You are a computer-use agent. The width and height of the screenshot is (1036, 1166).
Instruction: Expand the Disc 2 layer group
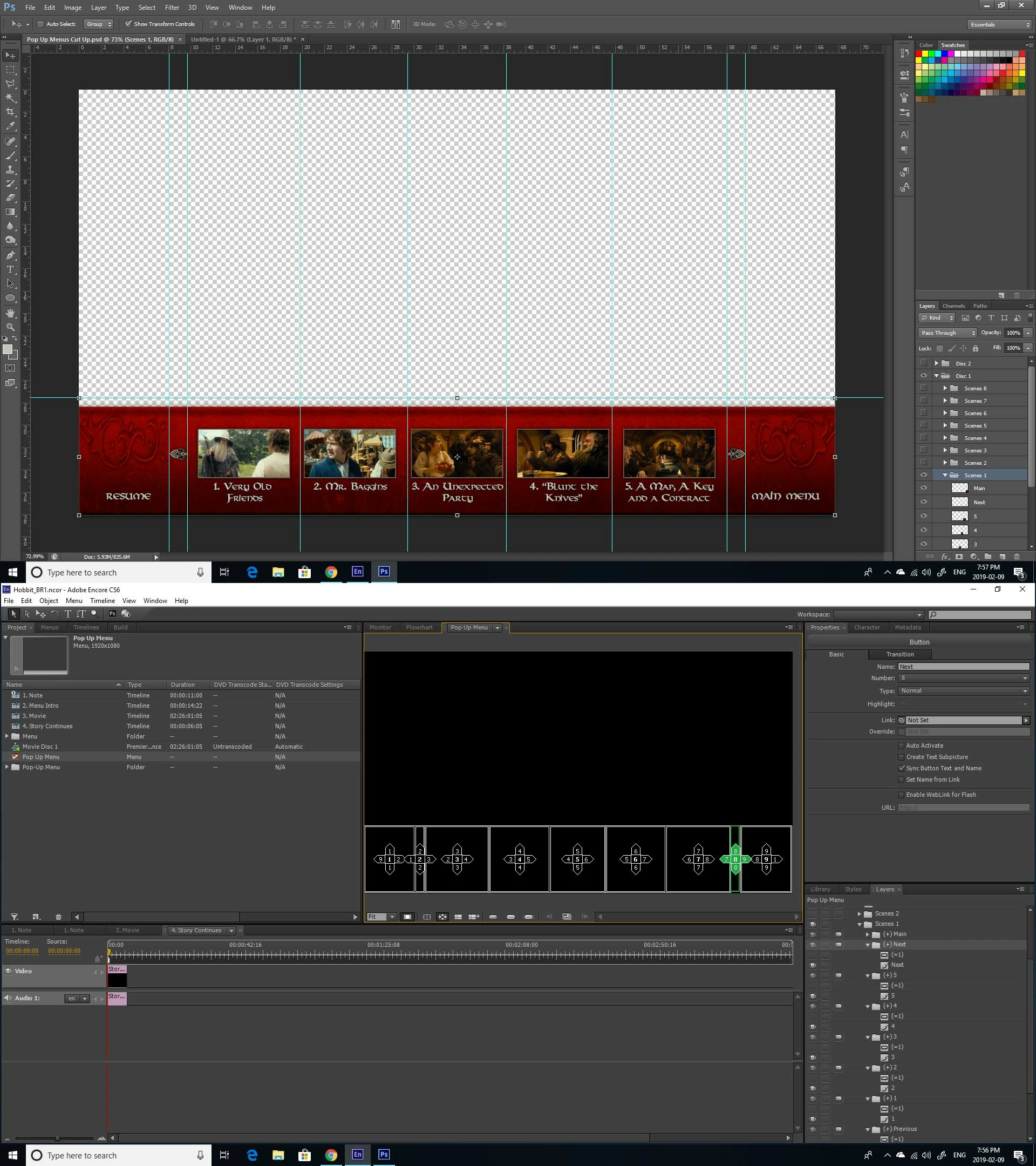click(x=936, y=363)
